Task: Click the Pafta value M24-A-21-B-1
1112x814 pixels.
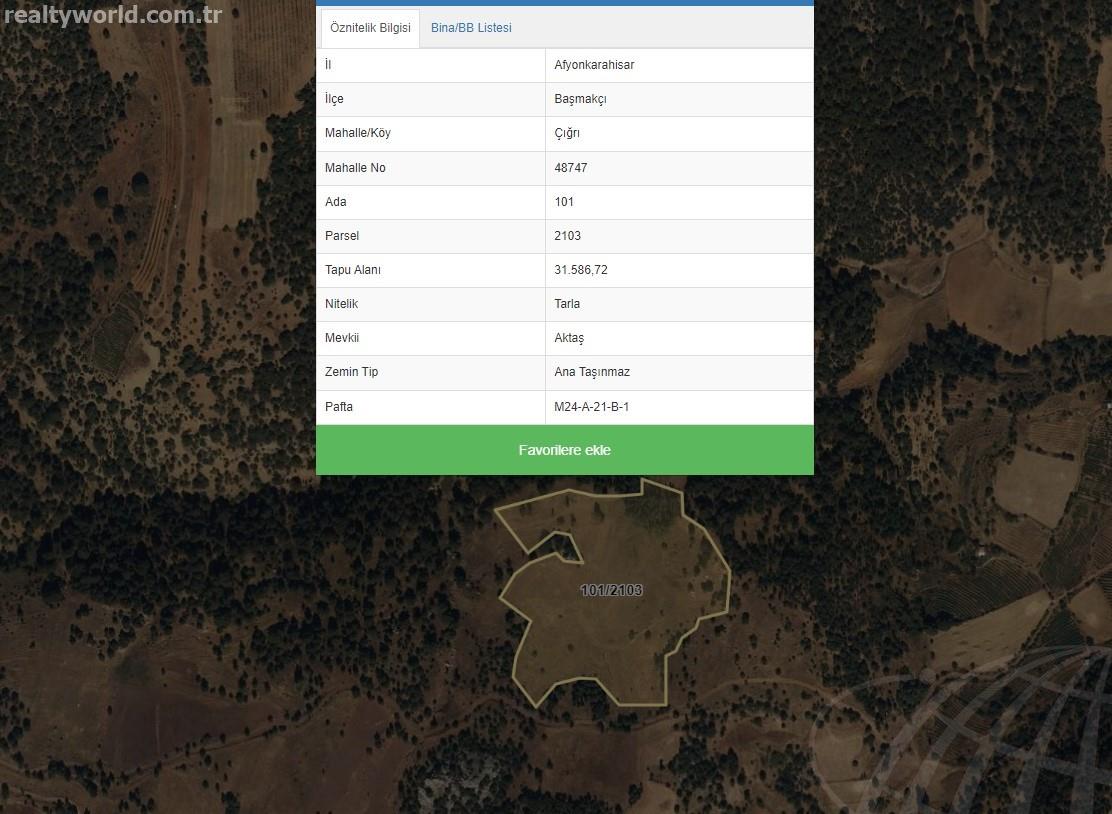Action: [x=591, y=406]
